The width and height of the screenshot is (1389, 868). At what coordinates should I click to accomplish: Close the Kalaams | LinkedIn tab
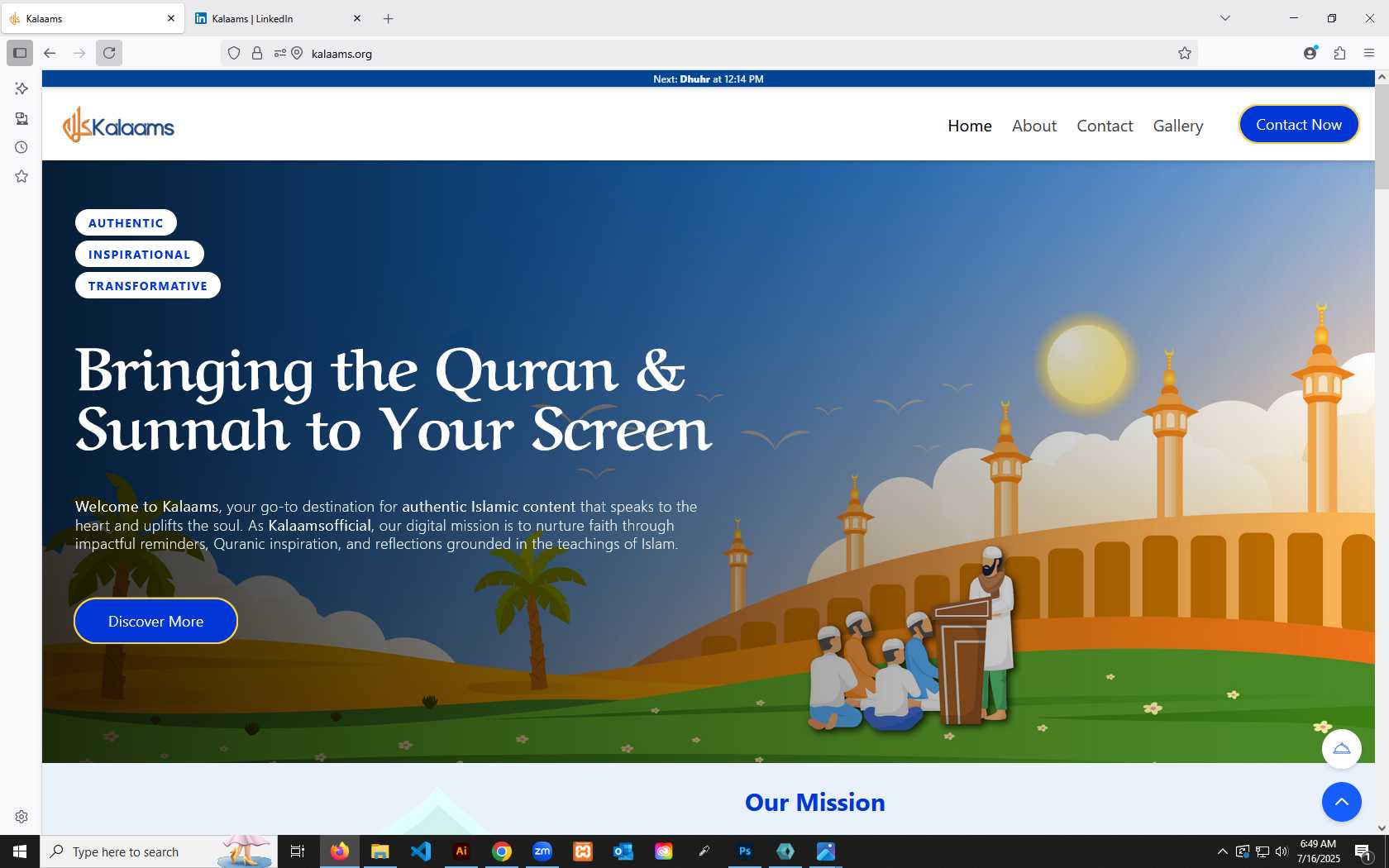click(357, 18)
